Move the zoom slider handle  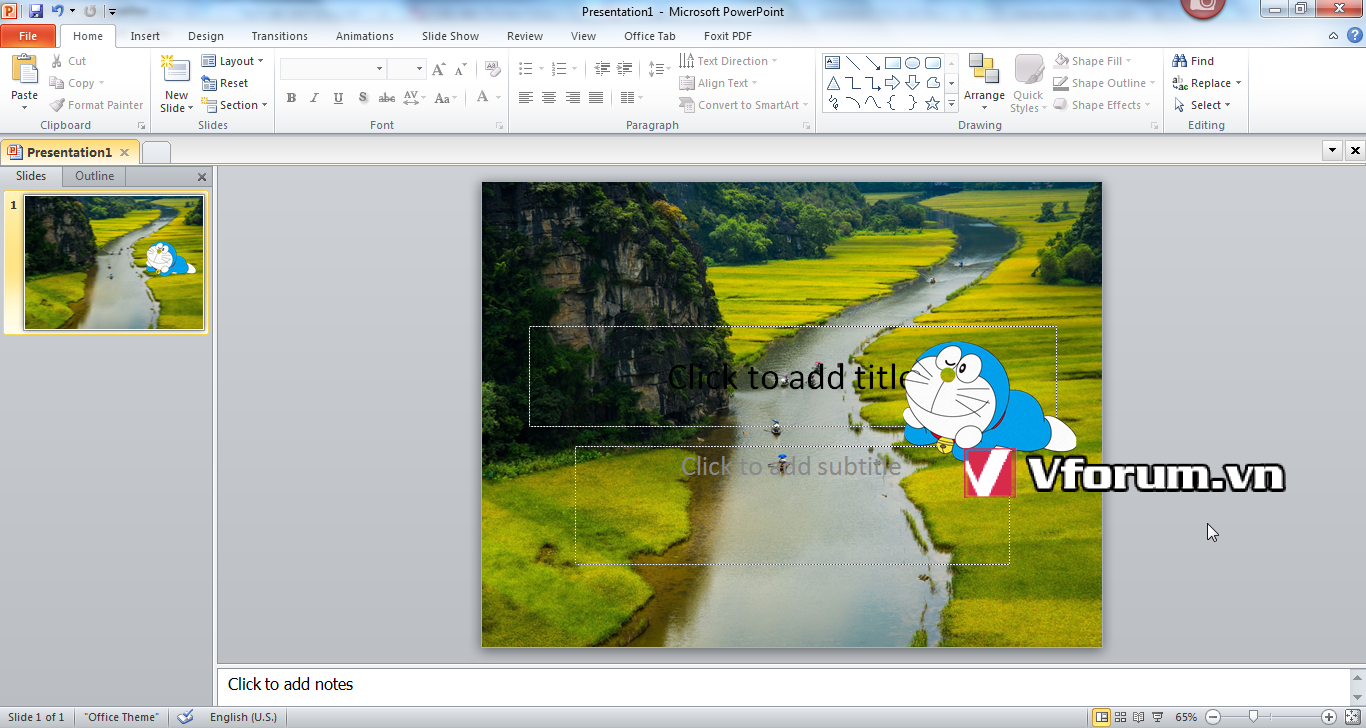(1253, 717)
